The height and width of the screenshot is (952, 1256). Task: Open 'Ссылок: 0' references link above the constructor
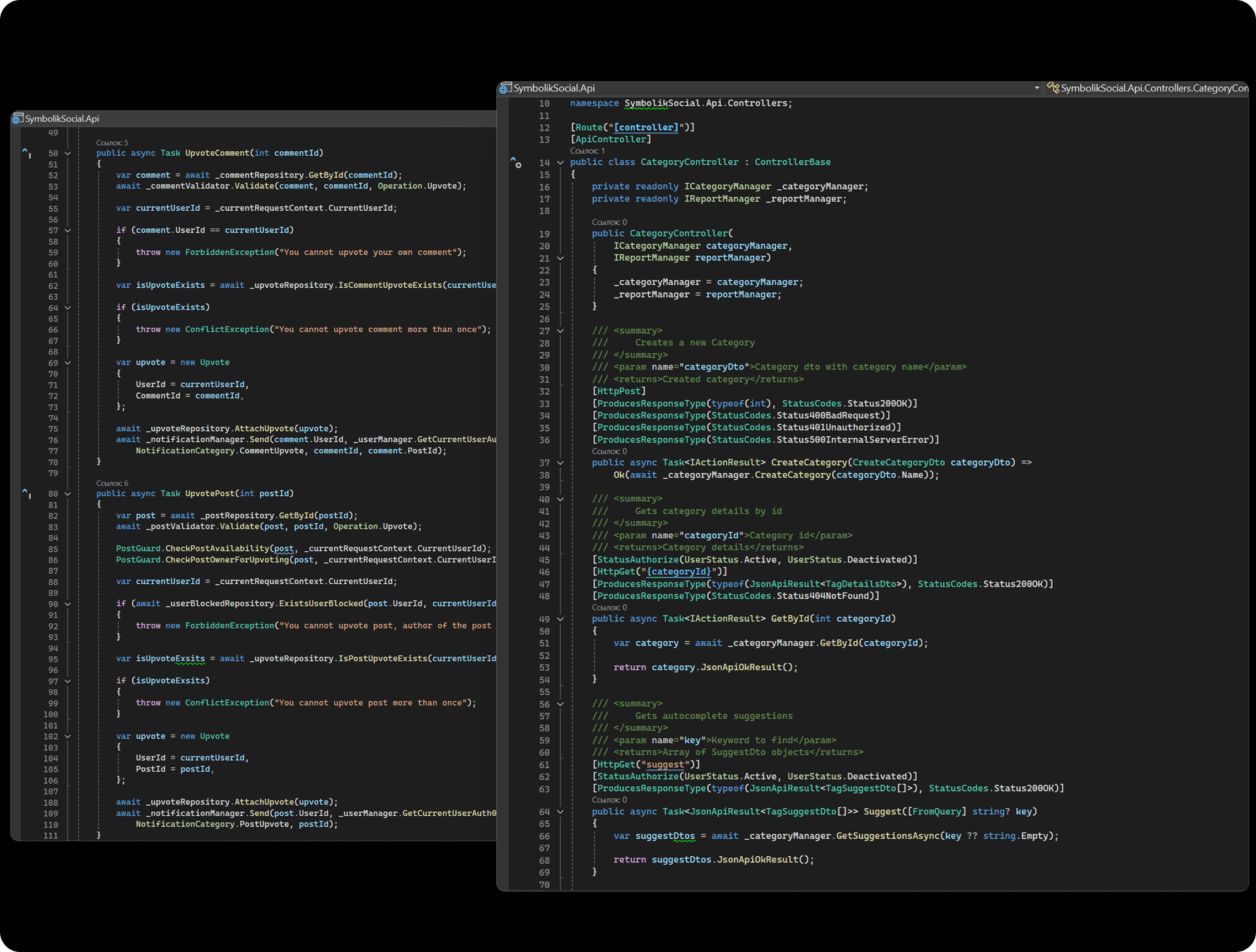click(x=609, y=222)
